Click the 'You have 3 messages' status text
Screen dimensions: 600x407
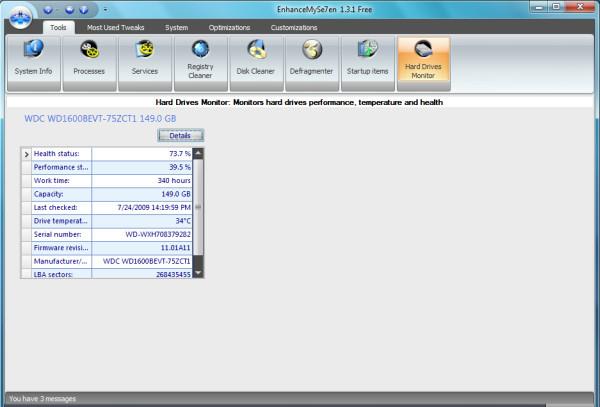point(42,399)
